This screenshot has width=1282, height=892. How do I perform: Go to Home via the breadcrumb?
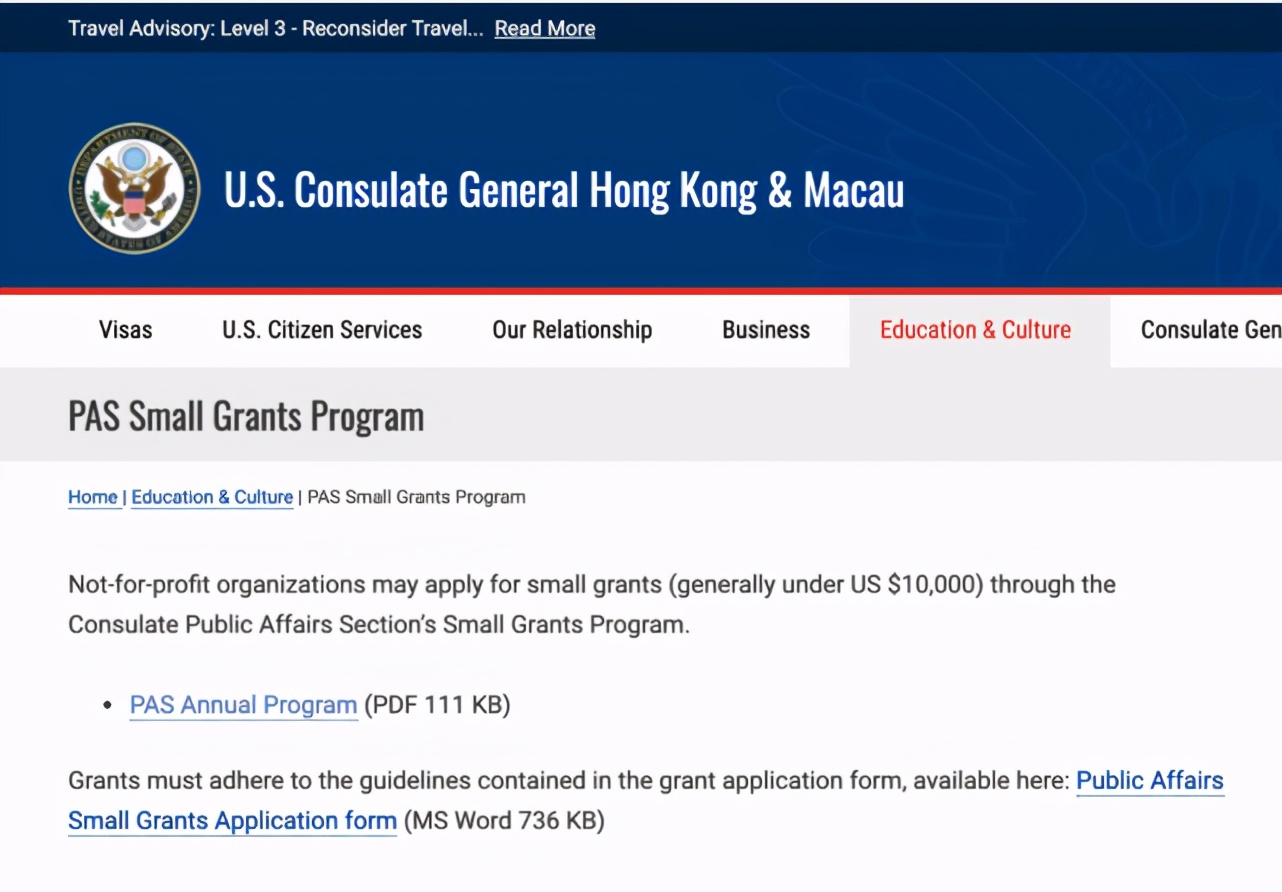[x=93, y=497]
